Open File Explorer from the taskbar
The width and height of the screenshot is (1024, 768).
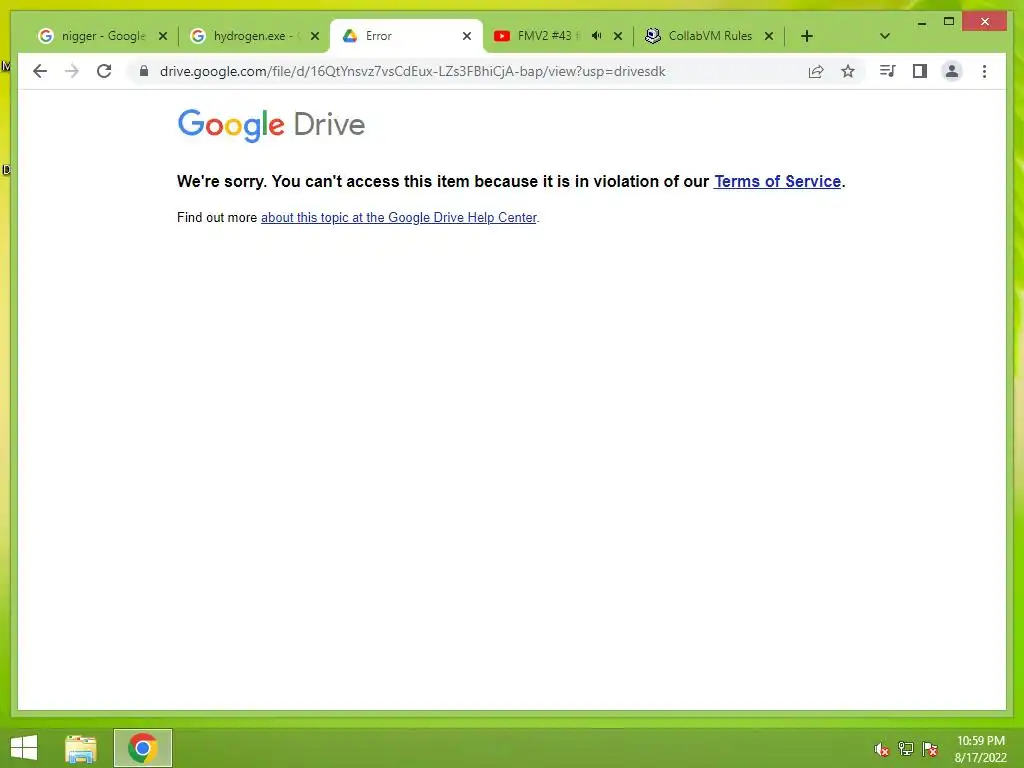(x=81, y=748)
